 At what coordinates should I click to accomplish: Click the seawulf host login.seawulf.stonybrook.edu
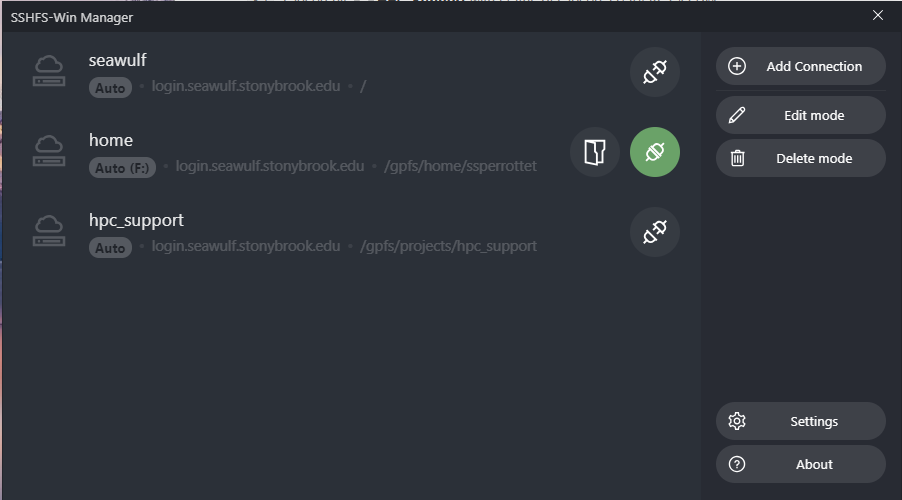click(246, 86)
